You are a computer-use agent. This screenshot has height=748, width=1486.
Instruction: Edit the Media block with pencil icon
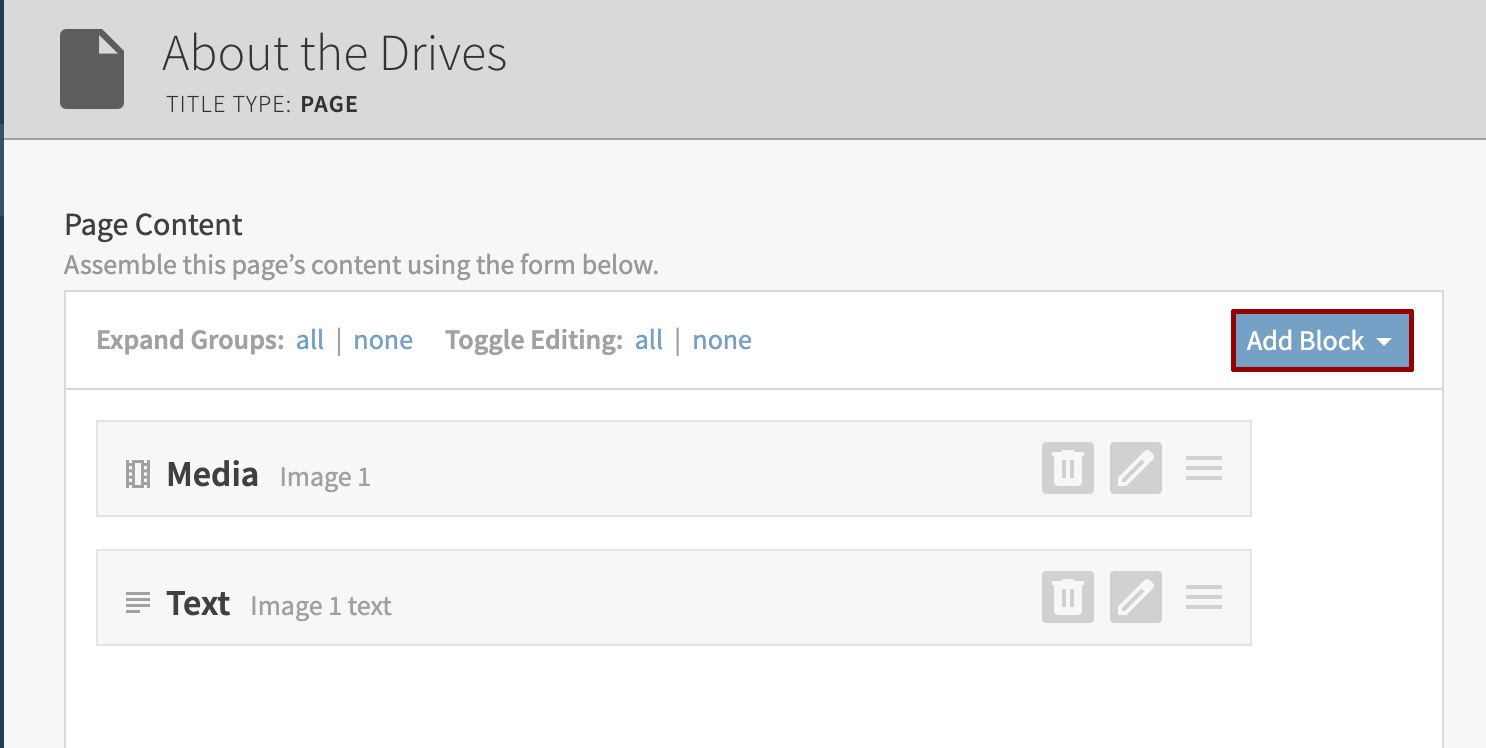[1136, 468]
